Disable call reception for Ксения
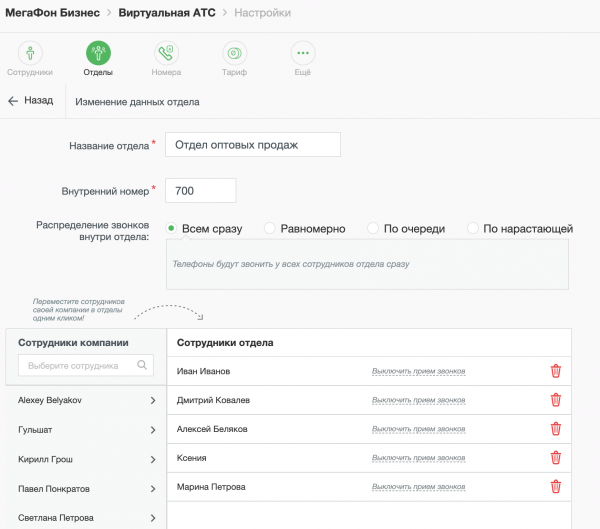 418,458
